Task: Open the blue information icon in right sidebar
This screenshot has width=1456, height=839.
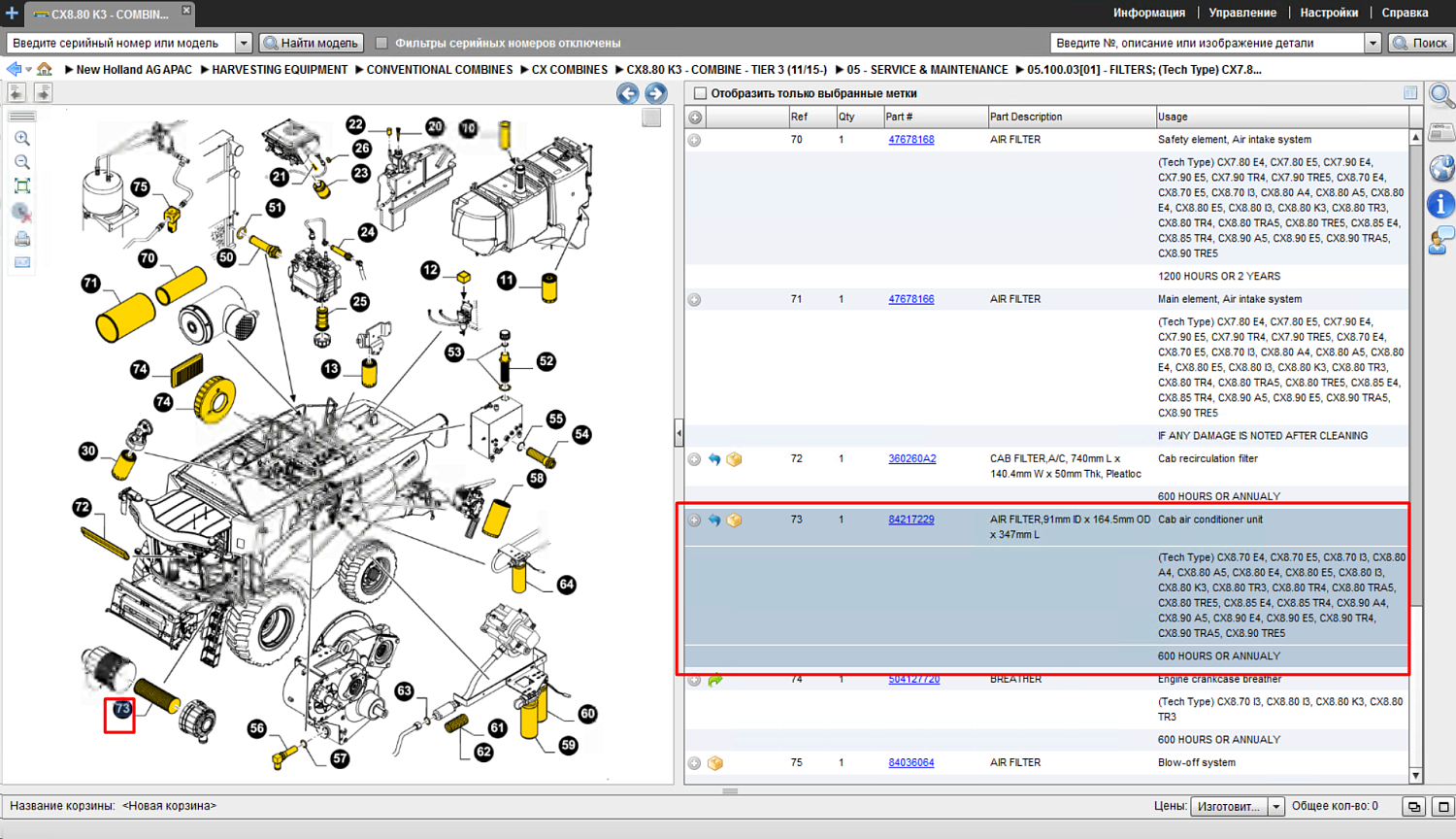Action: [1441, 204]
